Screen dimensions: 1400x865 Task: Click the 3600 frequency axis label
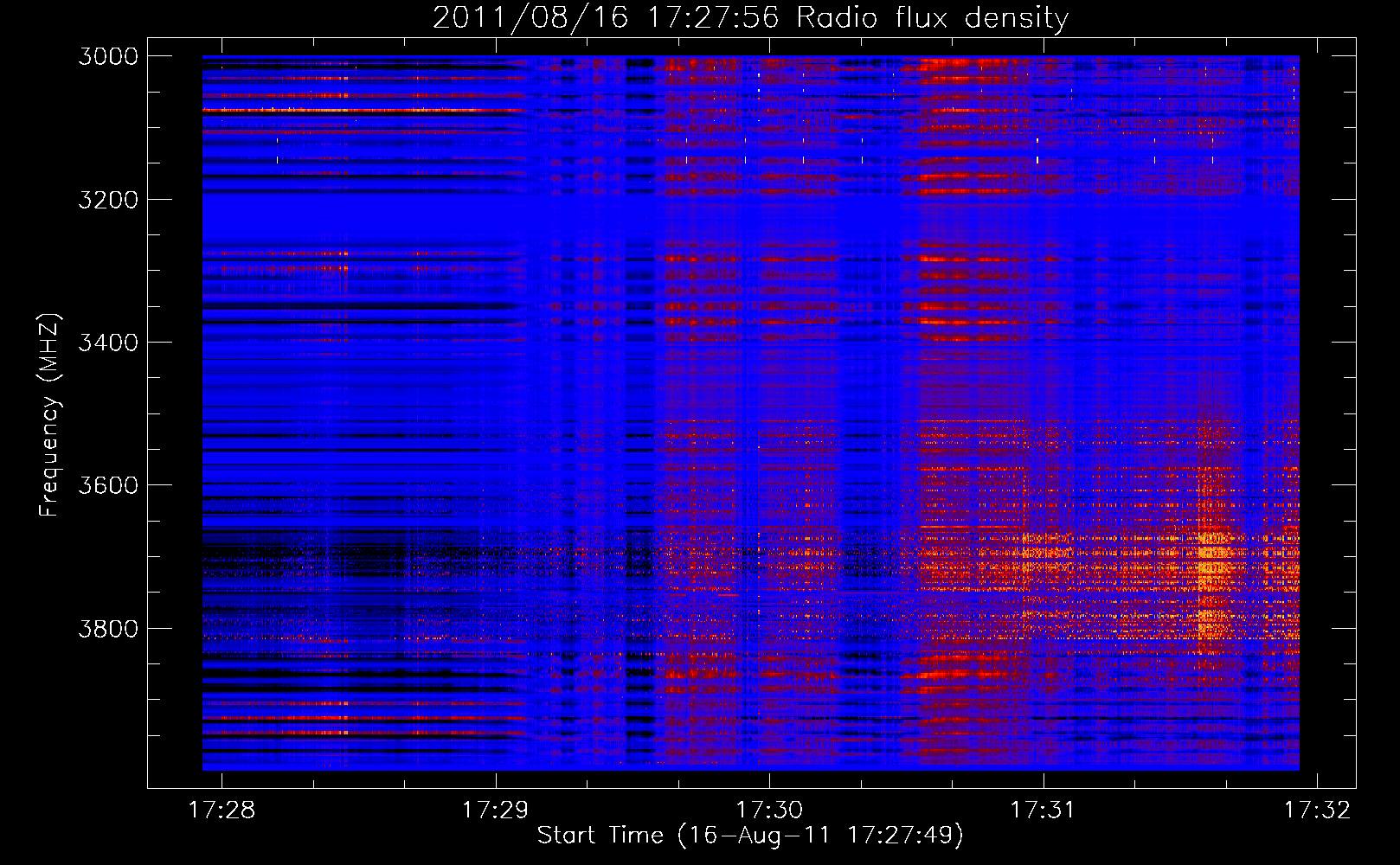point(108,485)
